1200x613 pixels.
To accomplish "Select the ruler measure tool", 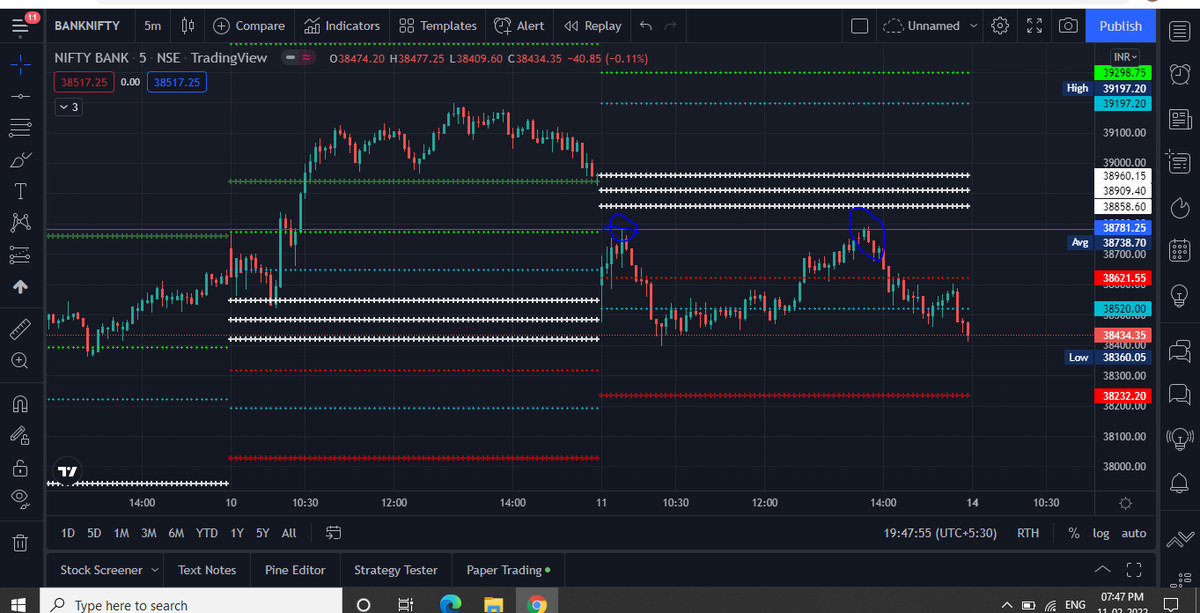I will pyautogui.click(x=19, y=327).
